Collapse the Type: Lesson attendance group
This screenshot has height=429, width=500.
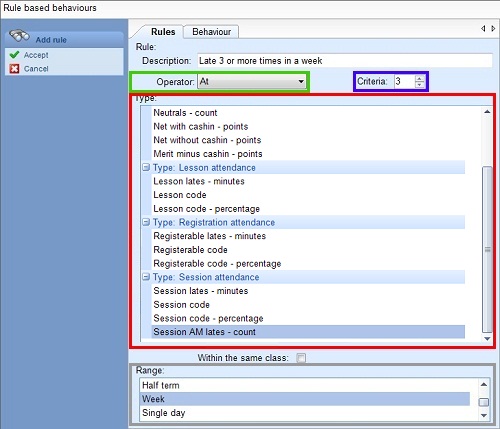[x=146, y=167]
